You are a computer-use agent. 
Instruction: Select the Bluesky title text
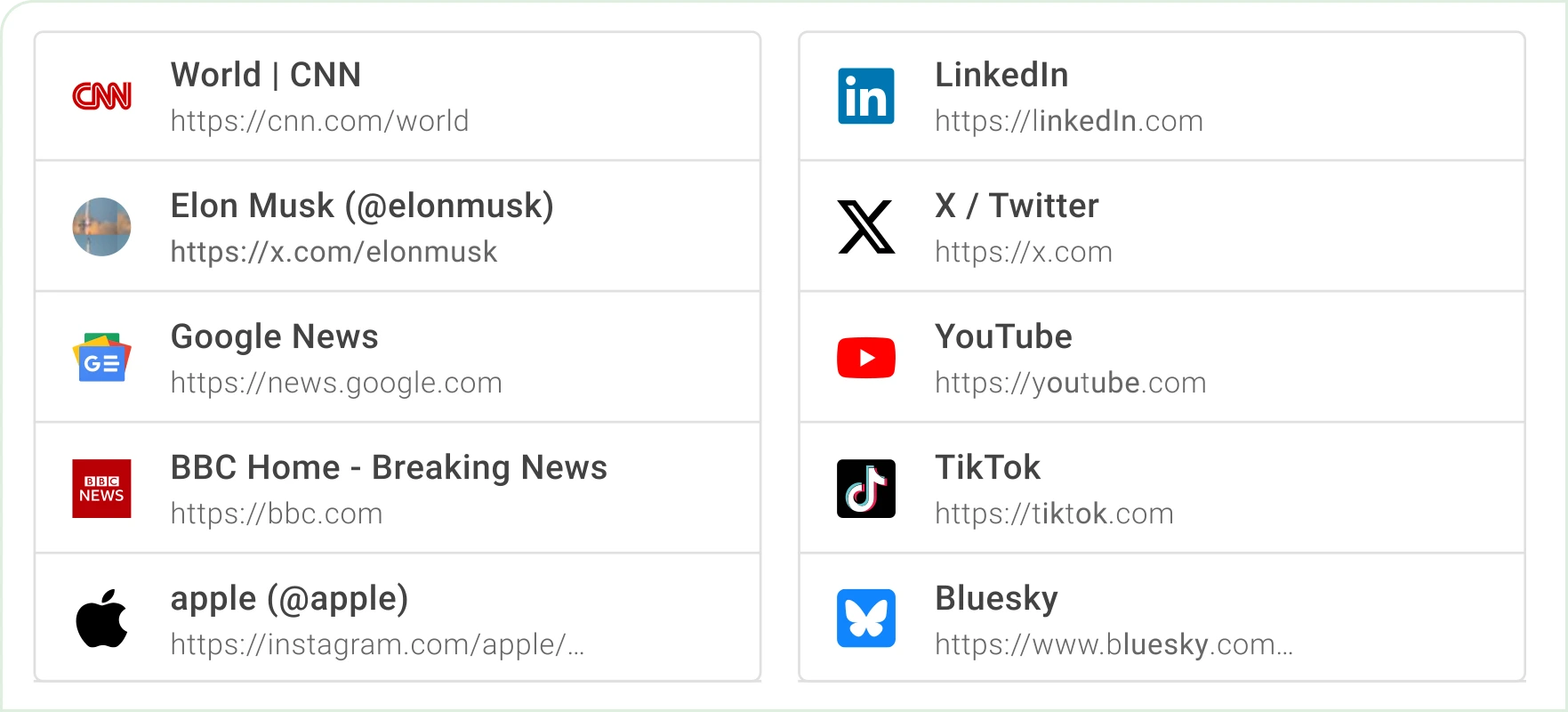(x=996, y=599)
